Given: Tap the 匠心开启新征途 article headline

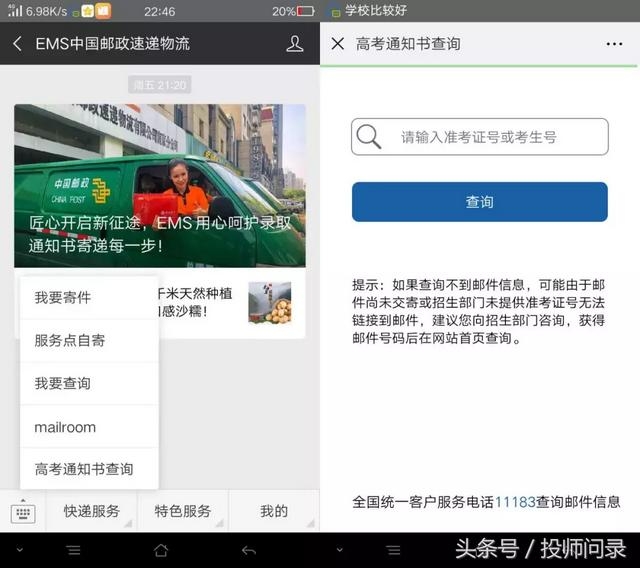Looking at the screenshot, I should (x=160, y=234).
